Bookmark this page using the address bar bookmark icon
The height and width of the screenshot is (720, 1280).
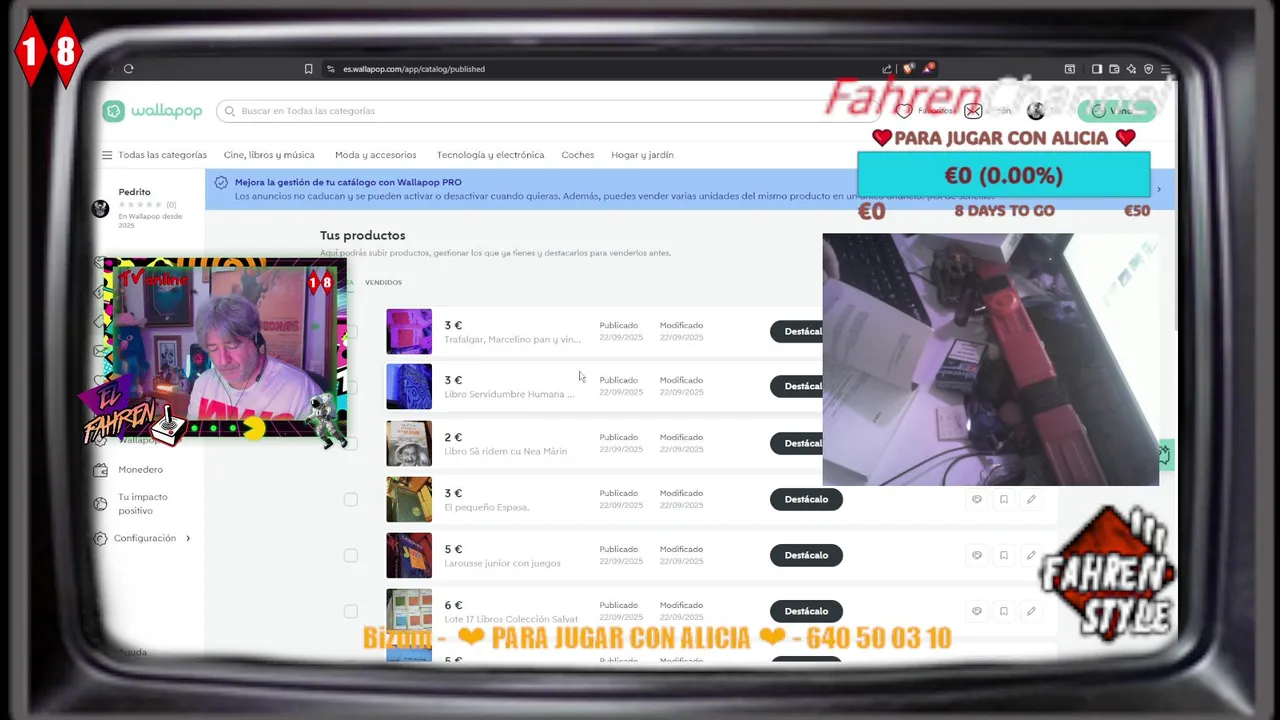[308, 69]
